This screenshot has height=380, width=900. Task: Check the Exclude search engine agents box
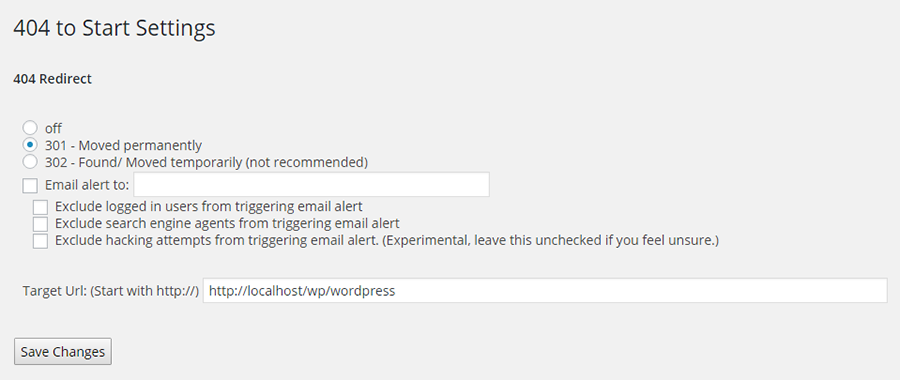tap(40, 223)
